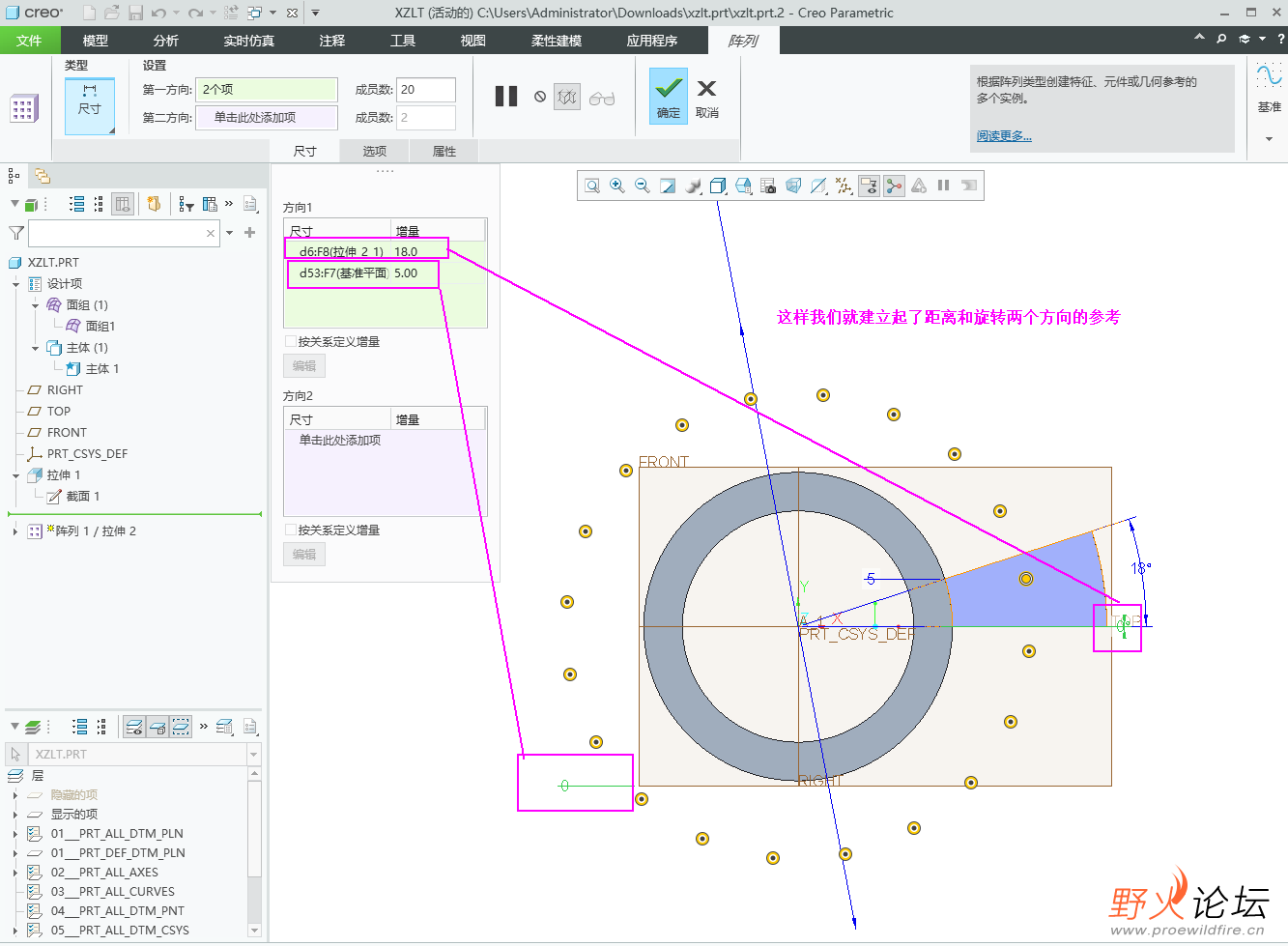Select the 尺寸 dimension pattern type
Screen dimensions: 1288x946
click(90, 104)
